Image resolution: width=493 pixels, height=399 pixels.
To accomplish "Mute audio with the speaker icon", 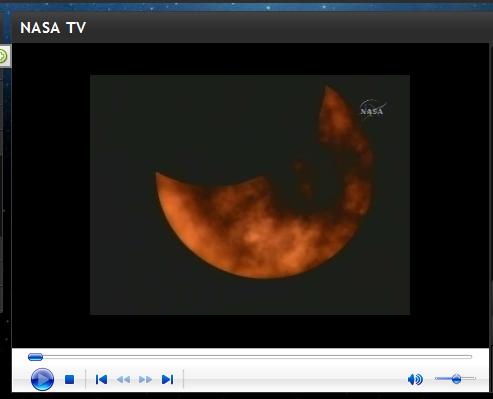I will click(415, 379).
